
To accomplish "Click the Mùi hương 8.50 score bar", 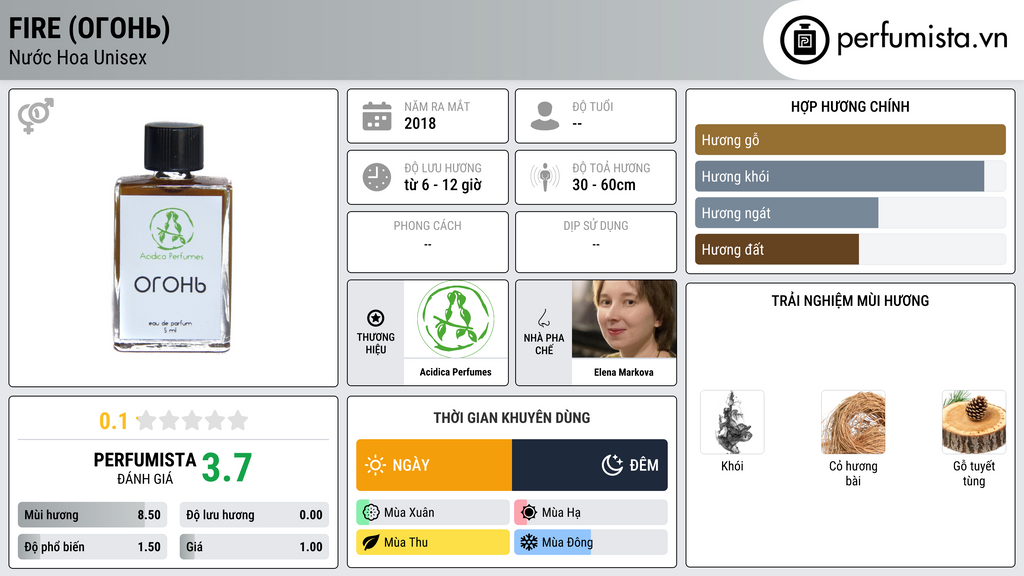I will pyautogui.click(x=92, y=515).
